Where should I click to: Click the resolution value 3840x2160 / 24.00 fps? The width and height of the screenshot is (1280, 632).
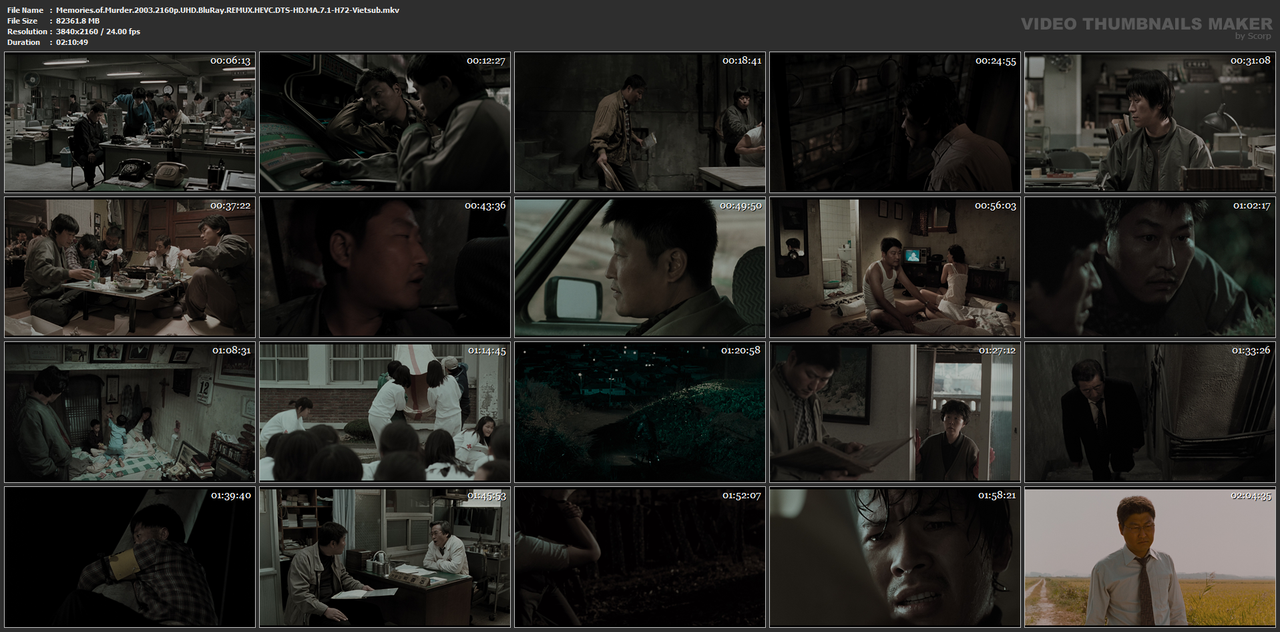point(98,32)
